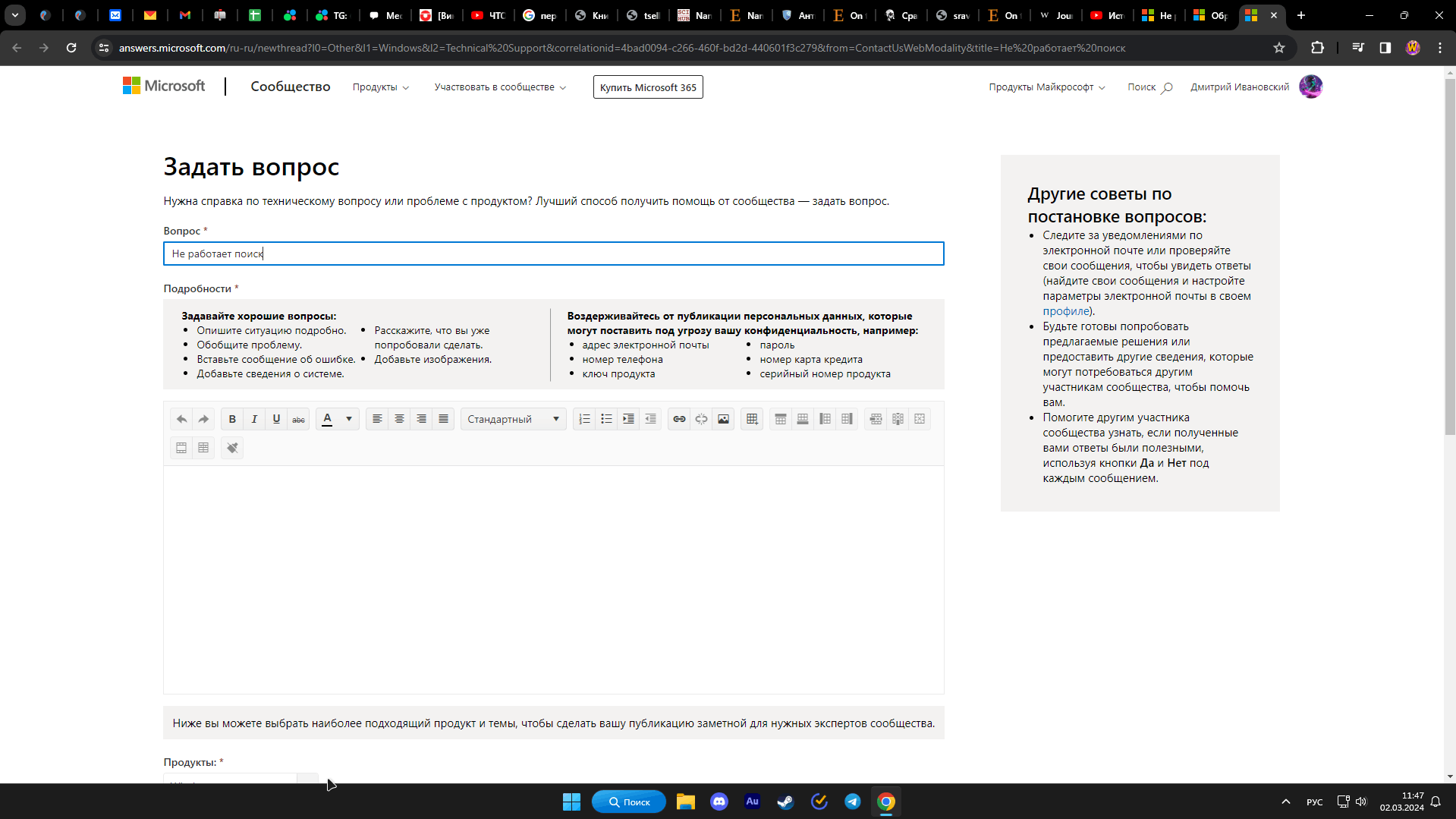1456x819 pixels.
Task: Open font color dropdown arrow
Action: coord(349,419)
